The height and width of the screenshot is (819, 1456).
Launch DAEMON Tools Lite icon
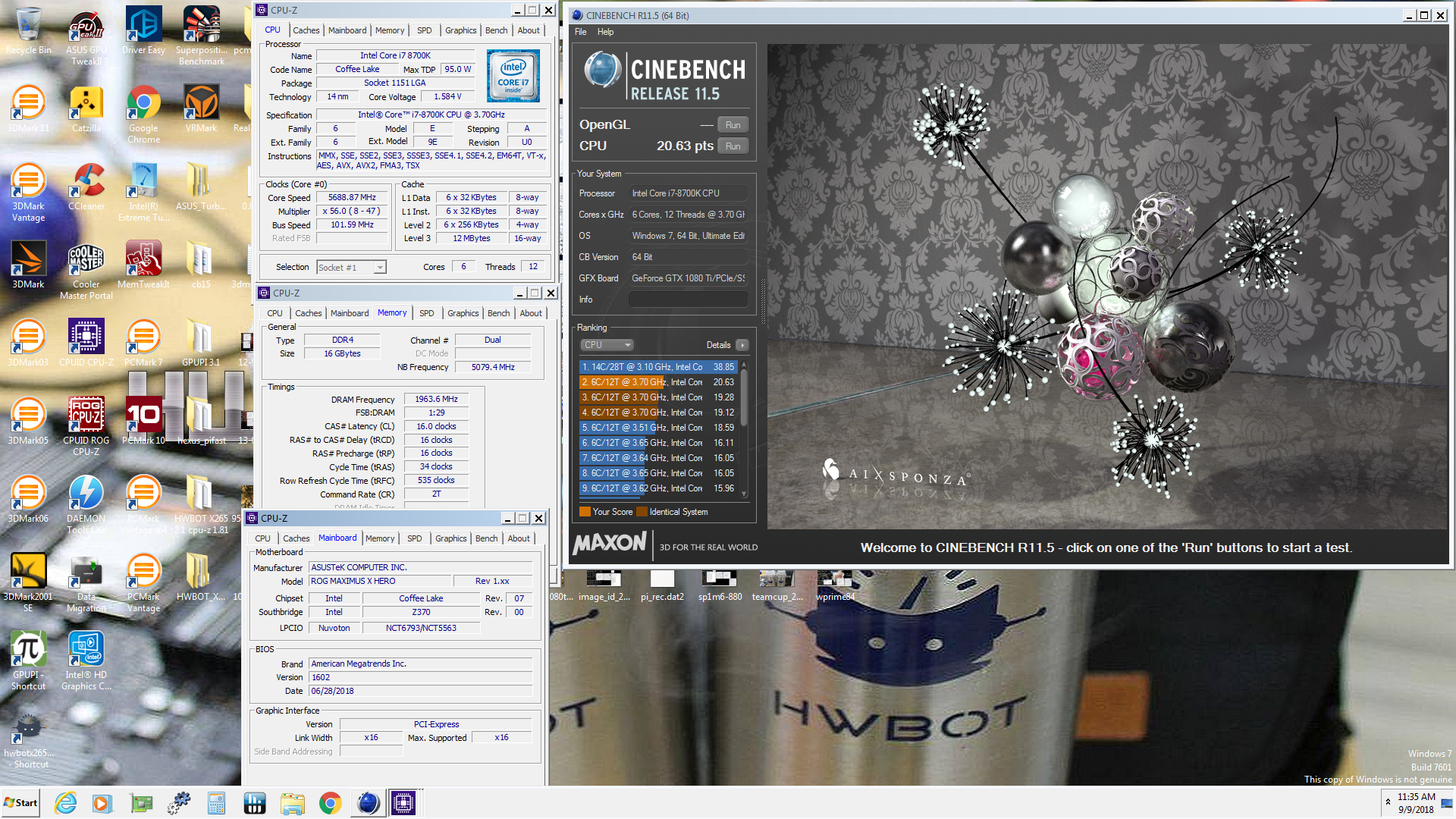click(x=86, y=505)
